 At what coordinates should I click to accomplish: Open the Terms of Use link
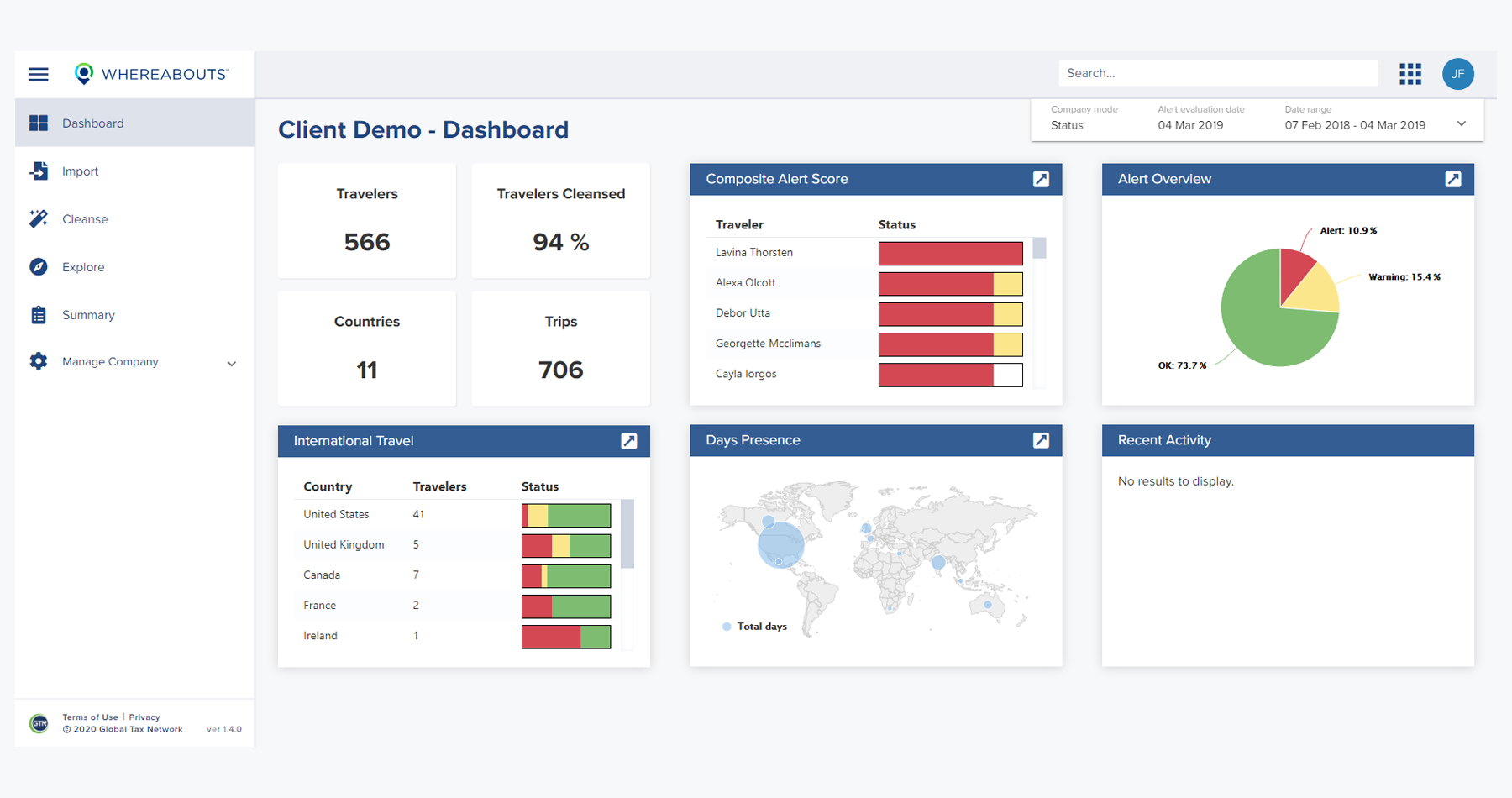[x=90, y=717]
